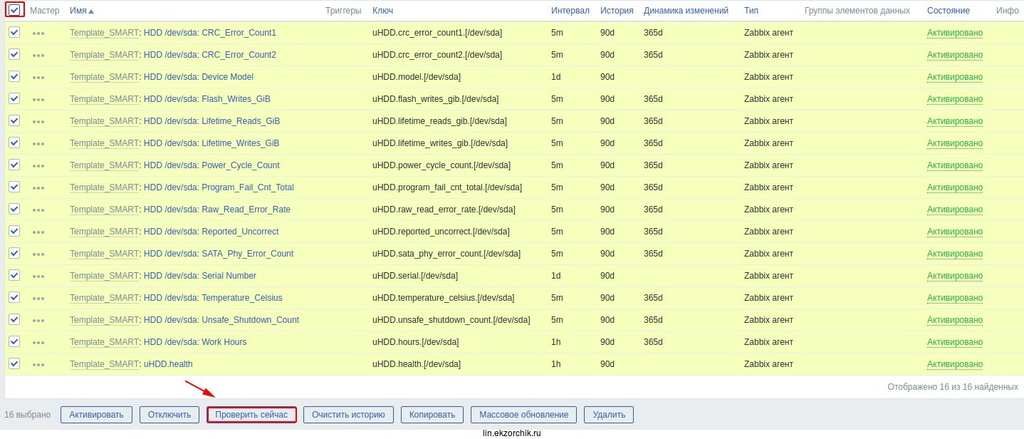Image resolution: width=1024 pixels, height=439 pixels.
Task: Sort by the Интервал column header
Action: click(x=569, y=10)
